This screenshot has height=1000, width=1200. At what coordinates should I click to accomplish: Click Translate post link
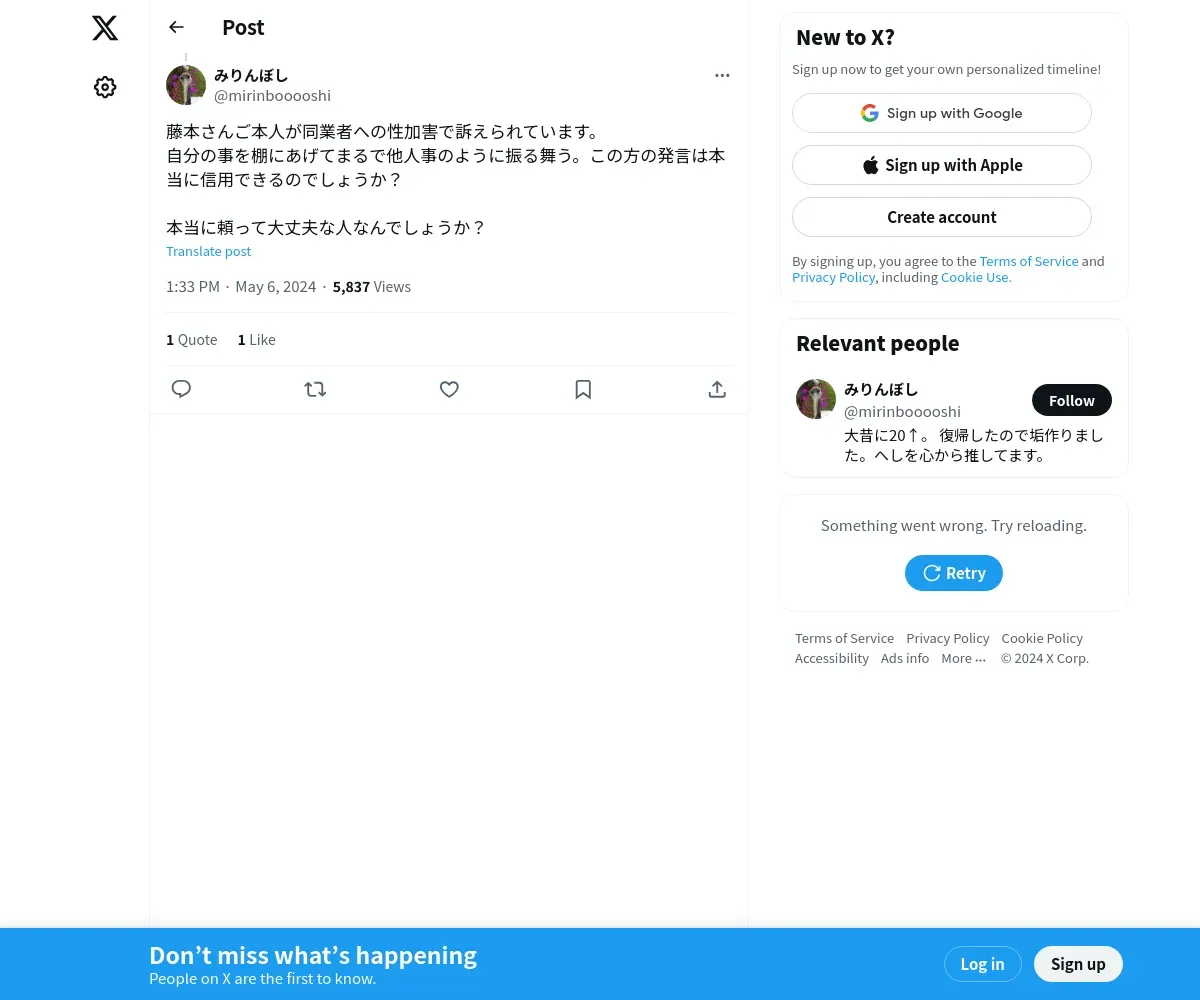pos(208,251)
